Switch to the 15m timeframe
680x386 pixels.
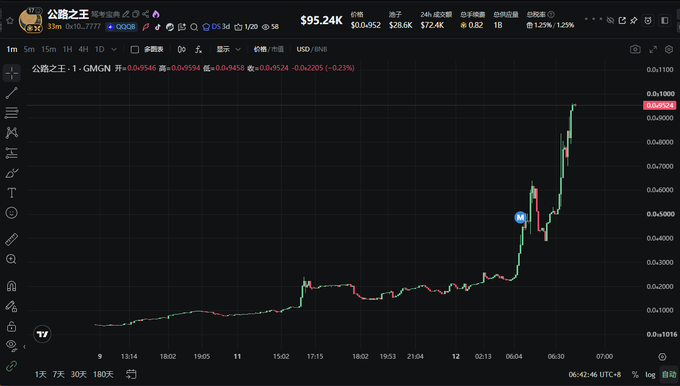(x=49, y=49)
